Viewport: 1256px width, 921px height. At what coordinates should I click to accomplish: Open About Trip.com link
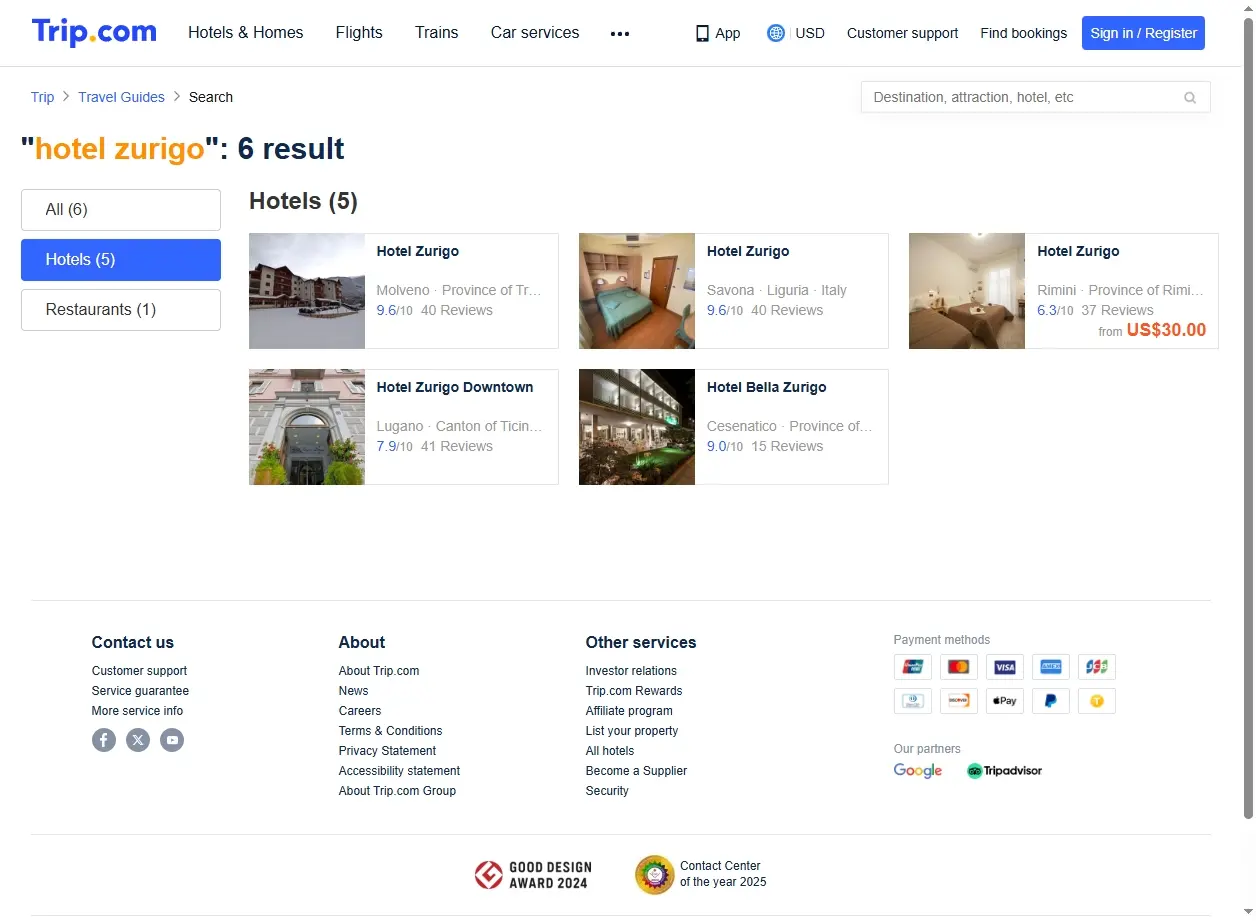pyautogui.click(x=379, y=671)
